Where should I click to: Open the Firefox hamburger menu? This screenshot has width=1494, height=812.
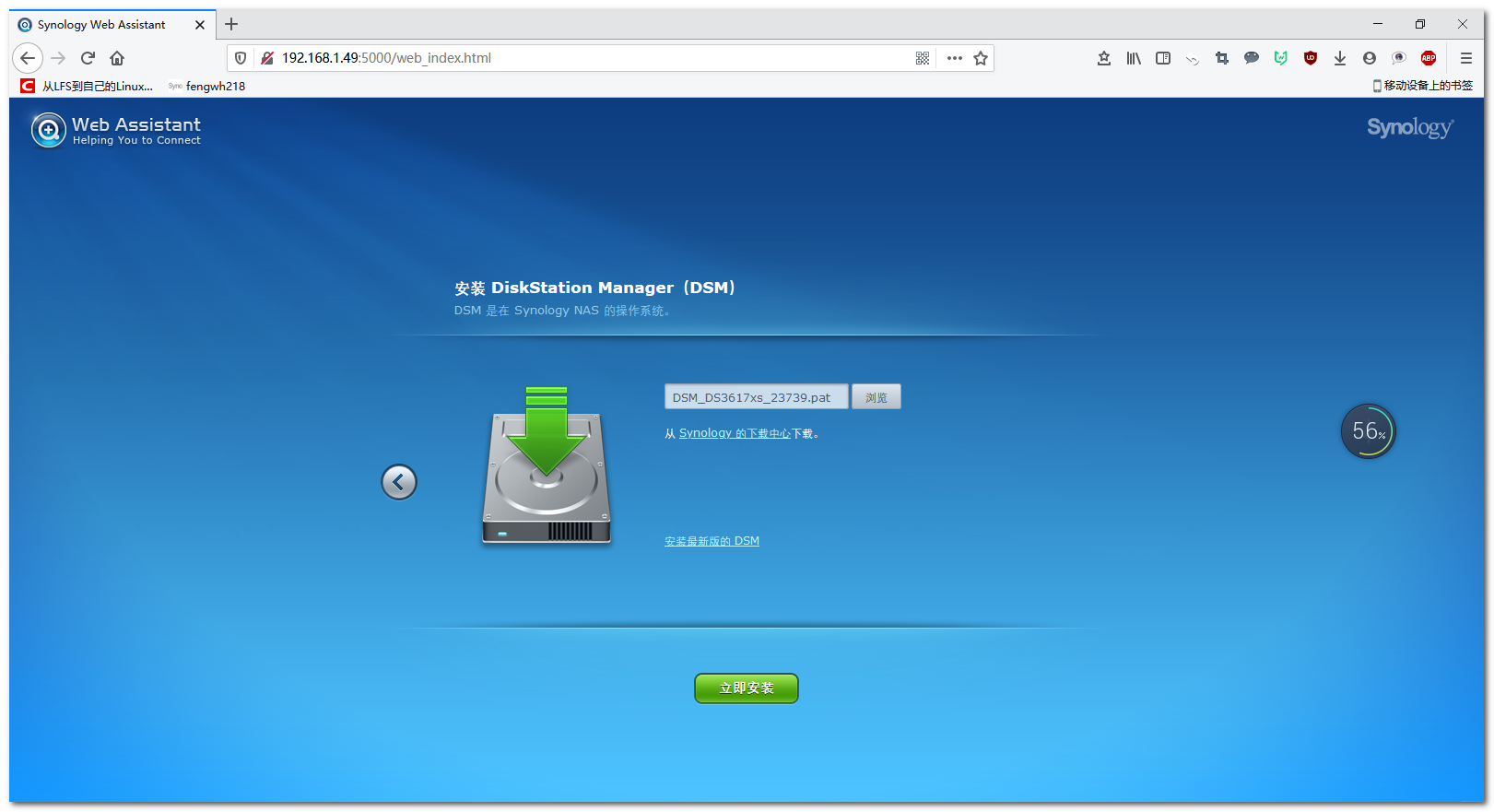tap(1466, 58)
